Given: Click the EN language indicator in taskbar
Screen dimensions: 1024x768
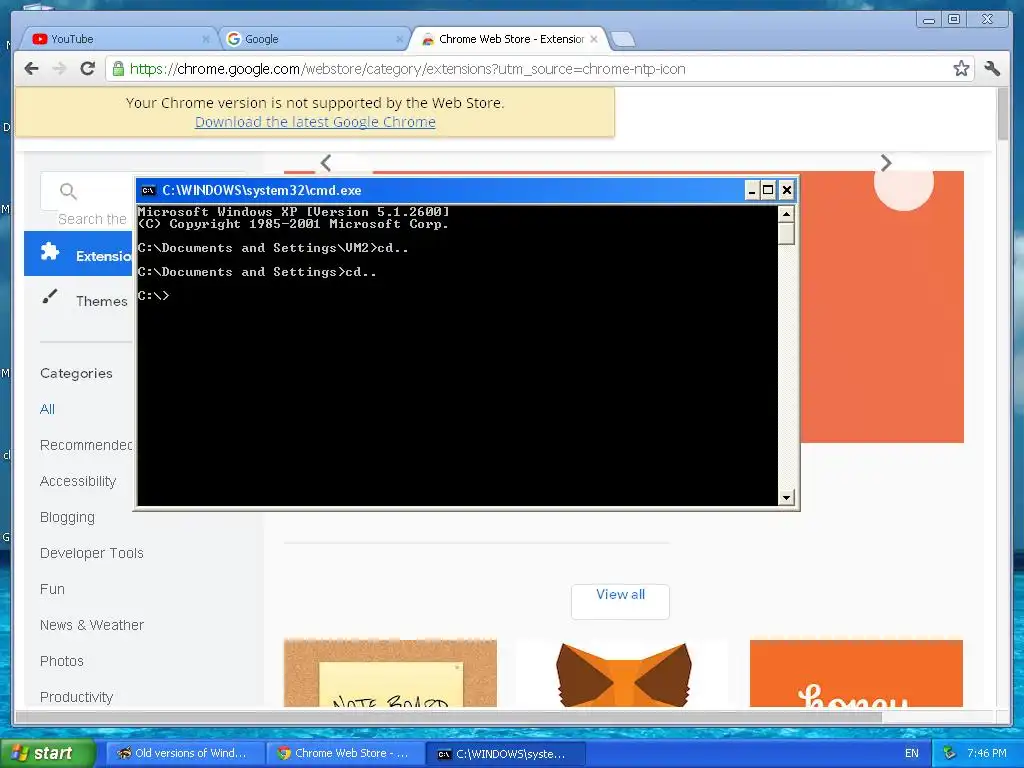Looking at the screenshot, I should point(912,753).
